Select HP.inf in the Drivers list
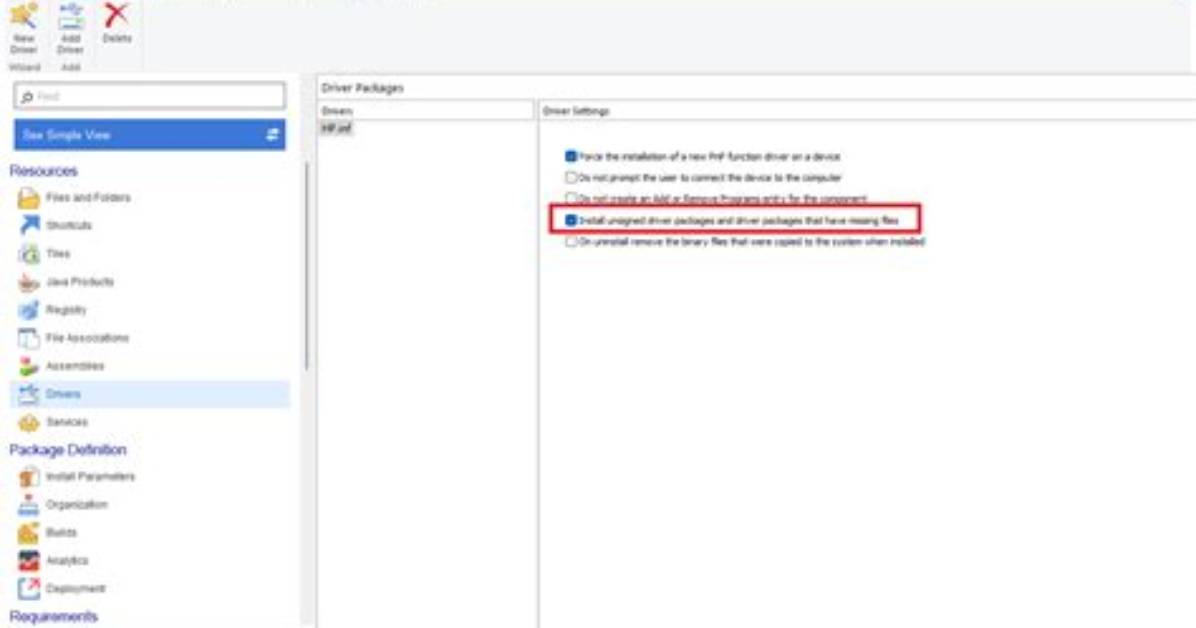The width and height of the screenshot is (1196, 628). click(x=336, y=128)
